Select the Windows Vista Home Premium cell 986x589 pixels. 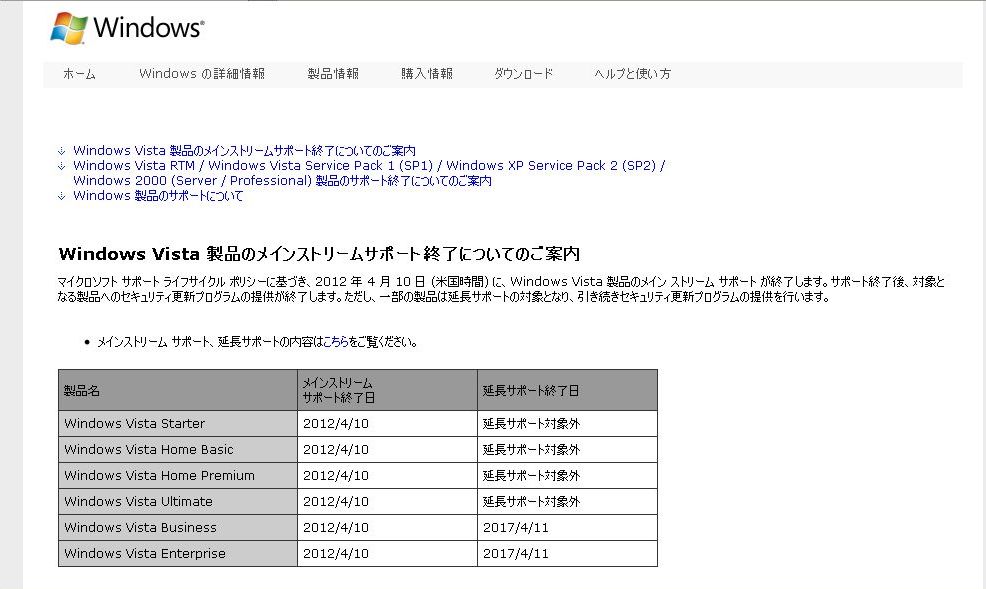[x=178, y=476]
